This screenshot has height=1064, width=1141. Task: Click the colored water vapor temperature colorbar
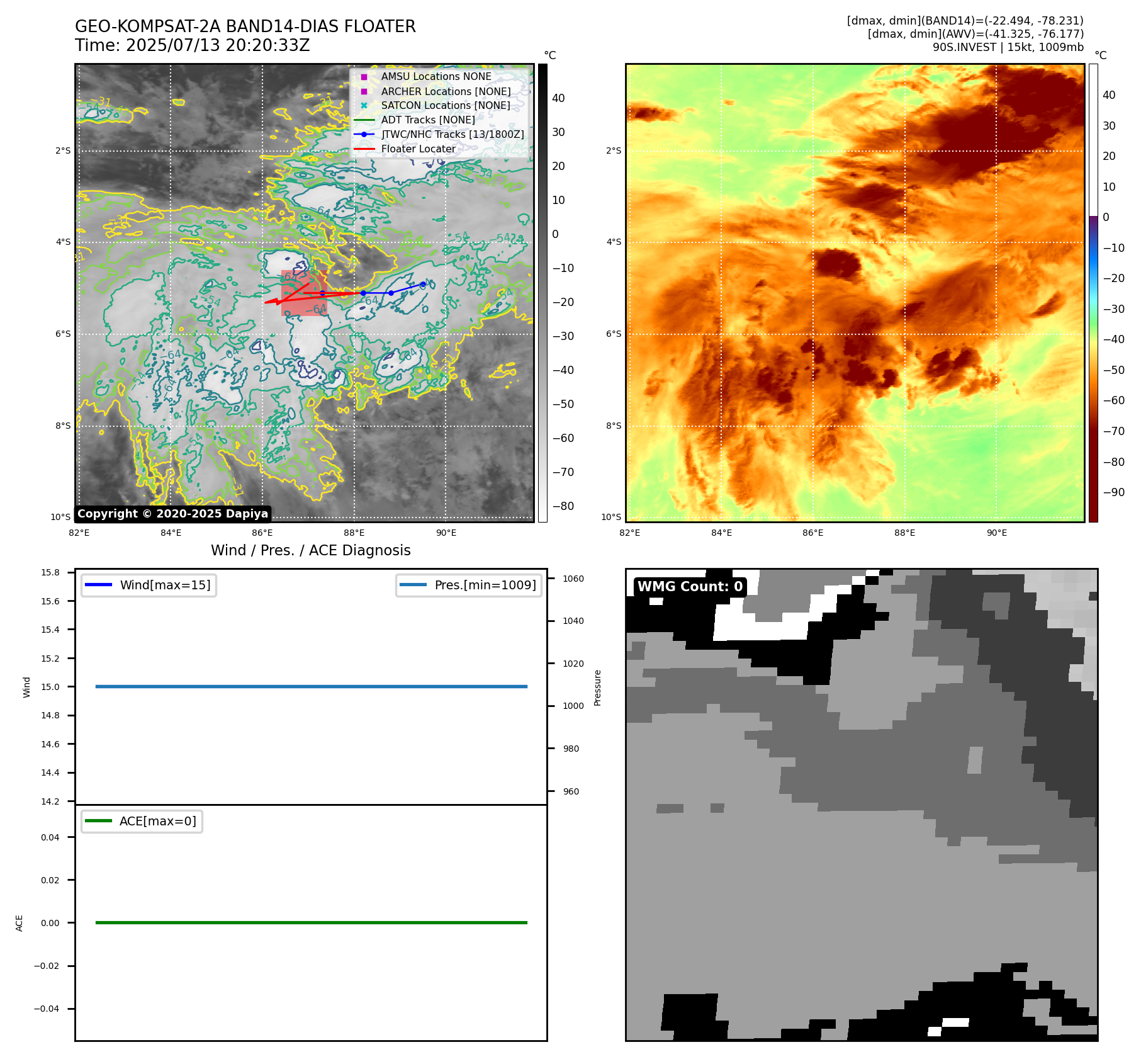pos(1094,293)
